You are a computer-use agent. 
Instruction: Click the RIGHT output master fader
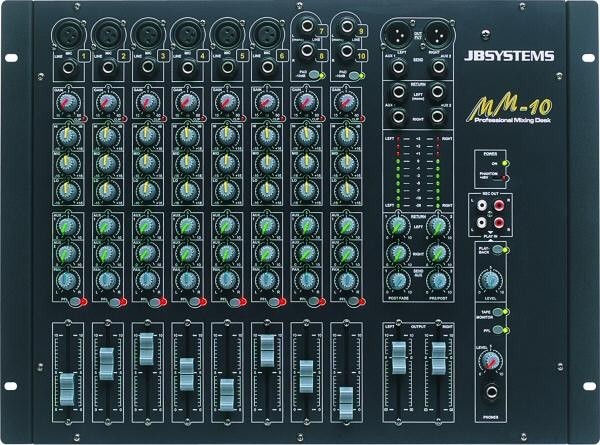click(439, 359)
